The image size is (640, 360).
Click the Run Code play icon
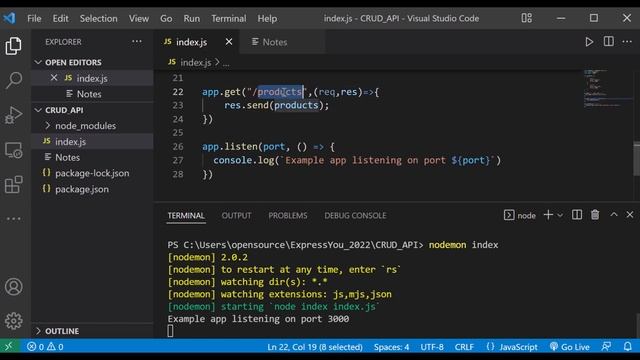coord(589,42)
